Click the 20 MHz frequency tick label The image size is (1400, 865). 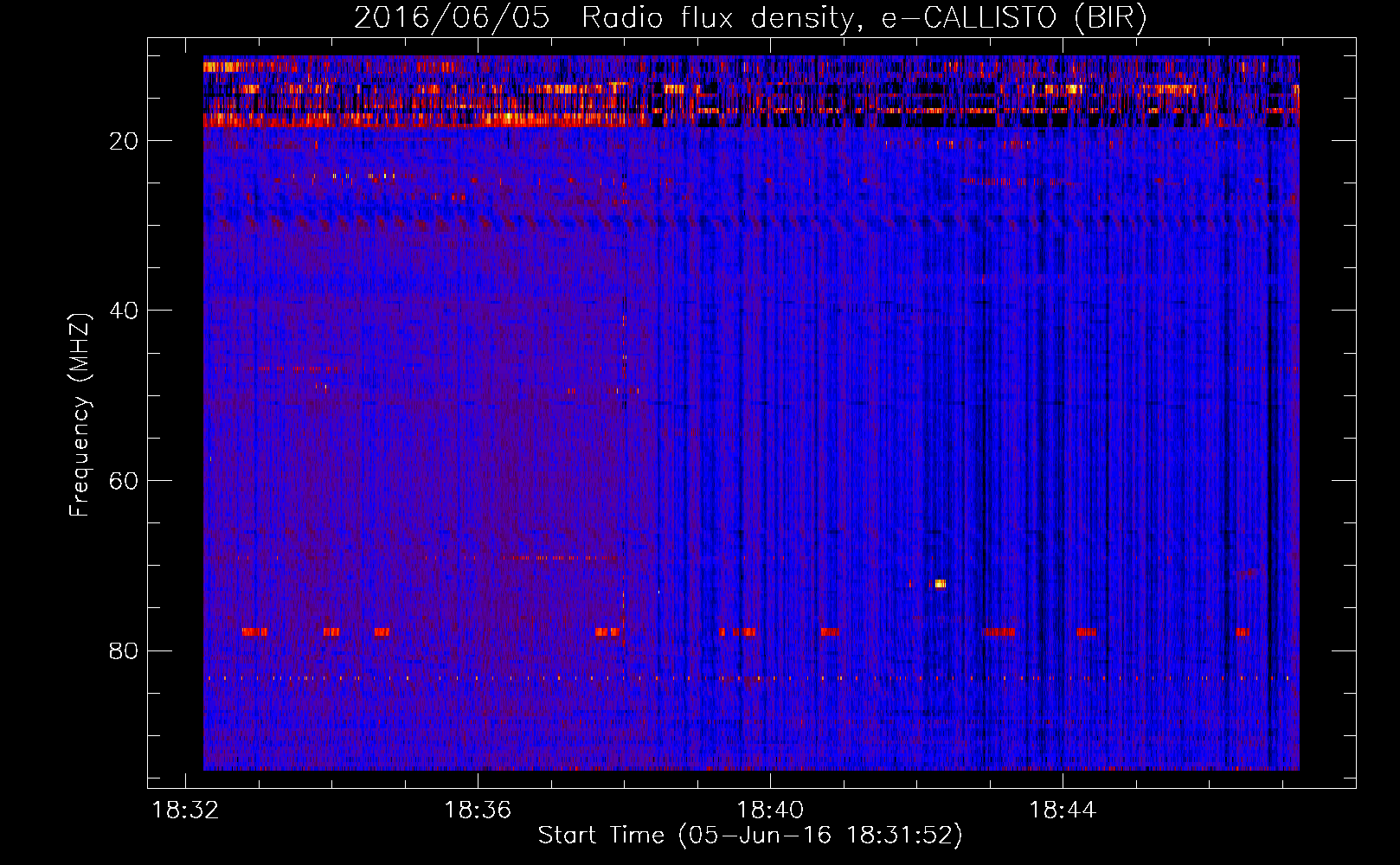pyautogui.click(x=124, y=141)
